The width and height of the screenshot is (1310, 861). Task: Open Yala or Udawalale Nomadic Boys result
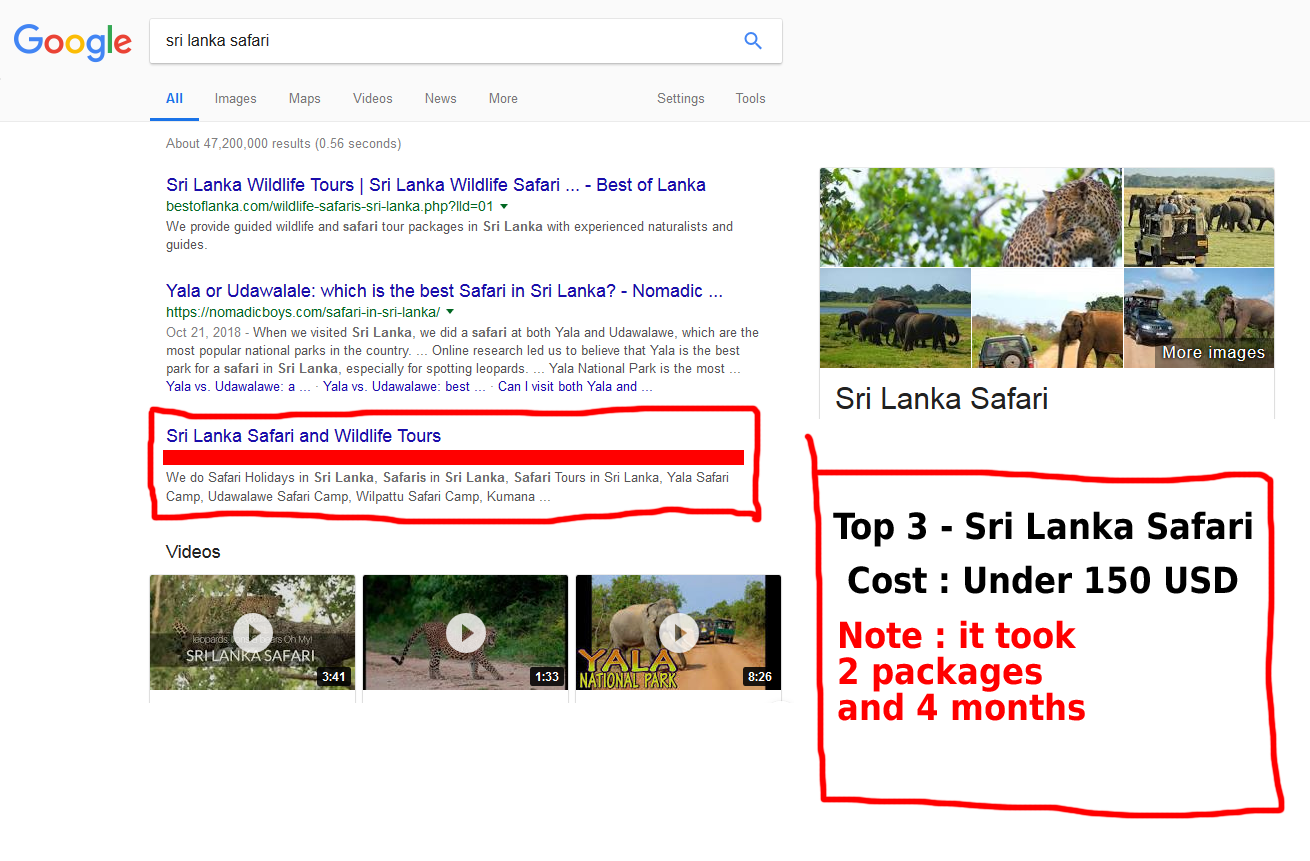(444, 291)
